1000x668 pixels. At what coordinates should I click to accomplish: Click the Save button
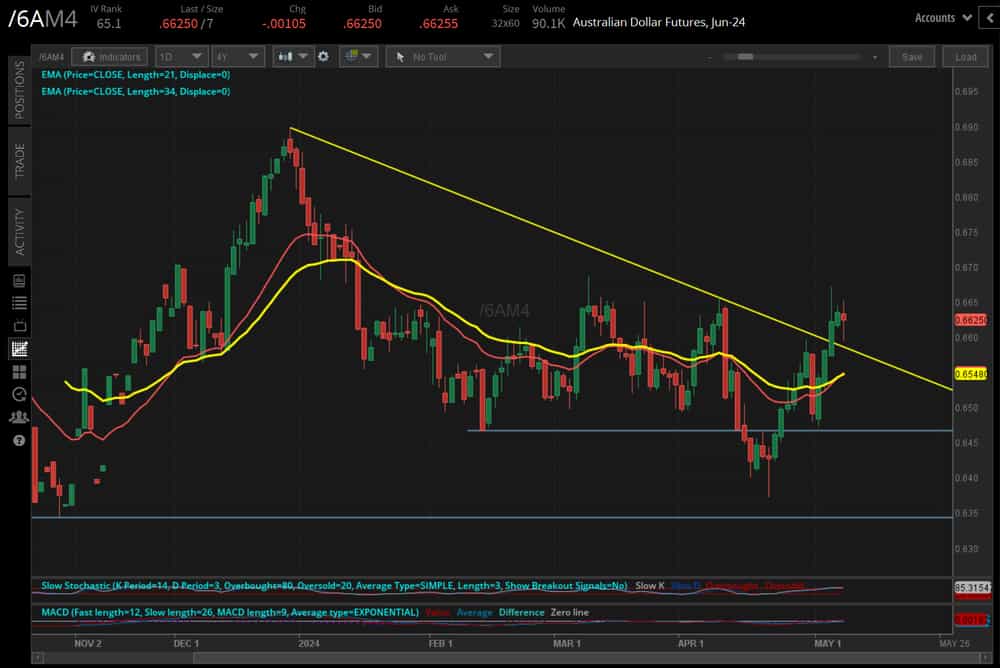[x=911, y=57]
